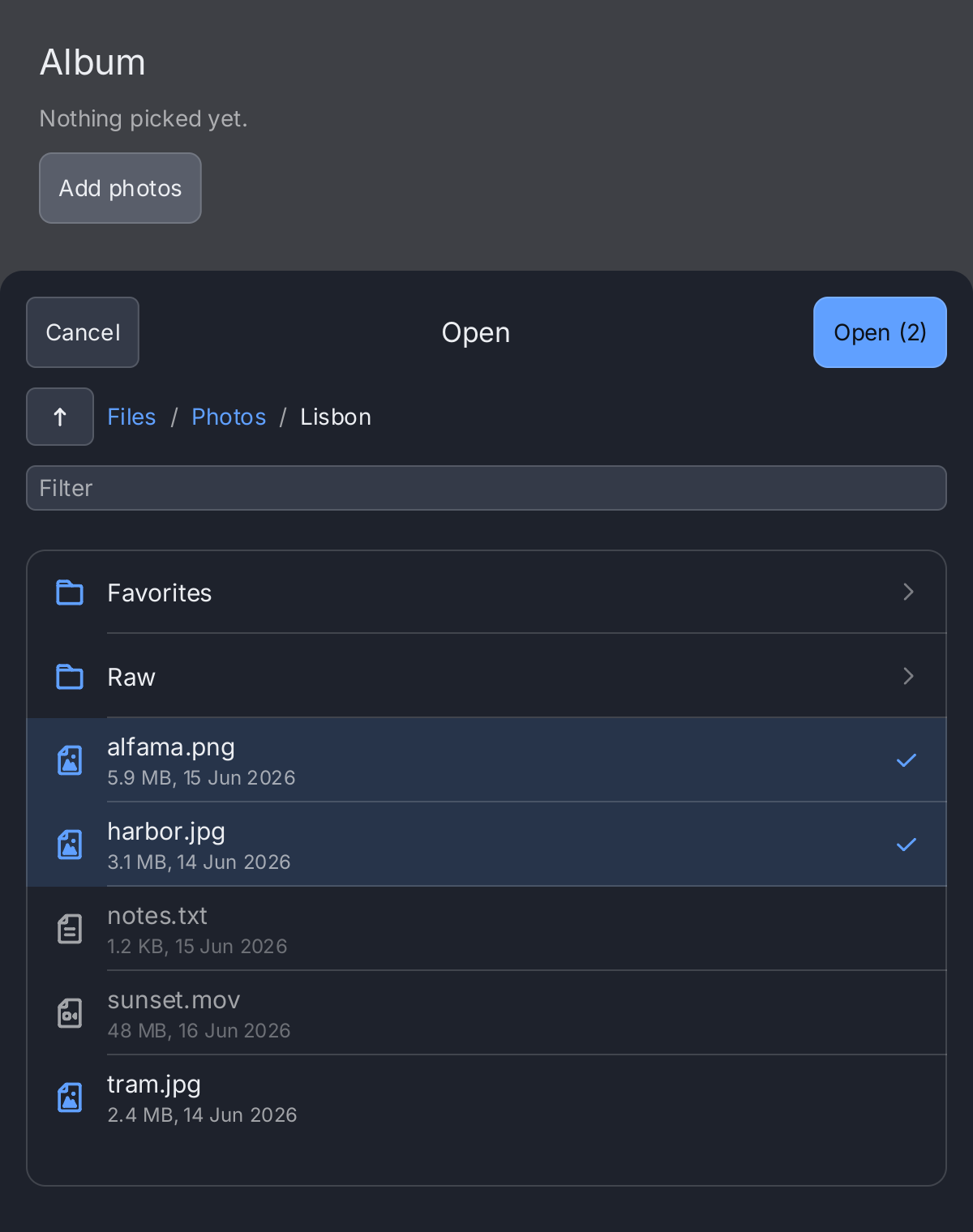Click the up-arrow parent folder button
Viewport: 973px width, 1232px height.
point(60,417)
